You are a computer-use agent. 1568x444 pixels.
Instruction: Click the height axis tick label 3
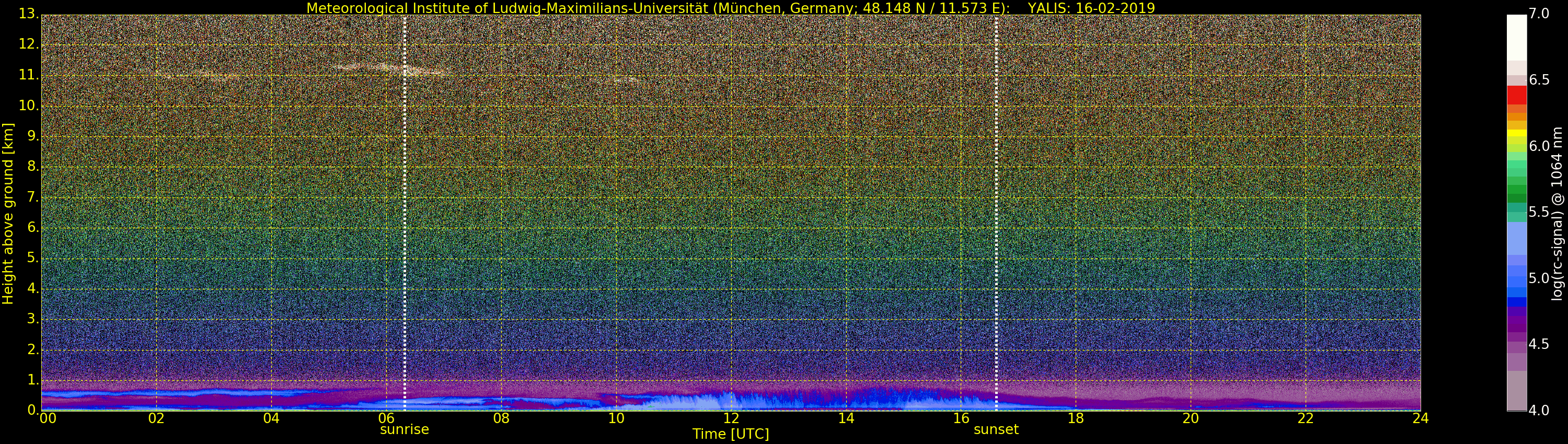tap(33, 319)
